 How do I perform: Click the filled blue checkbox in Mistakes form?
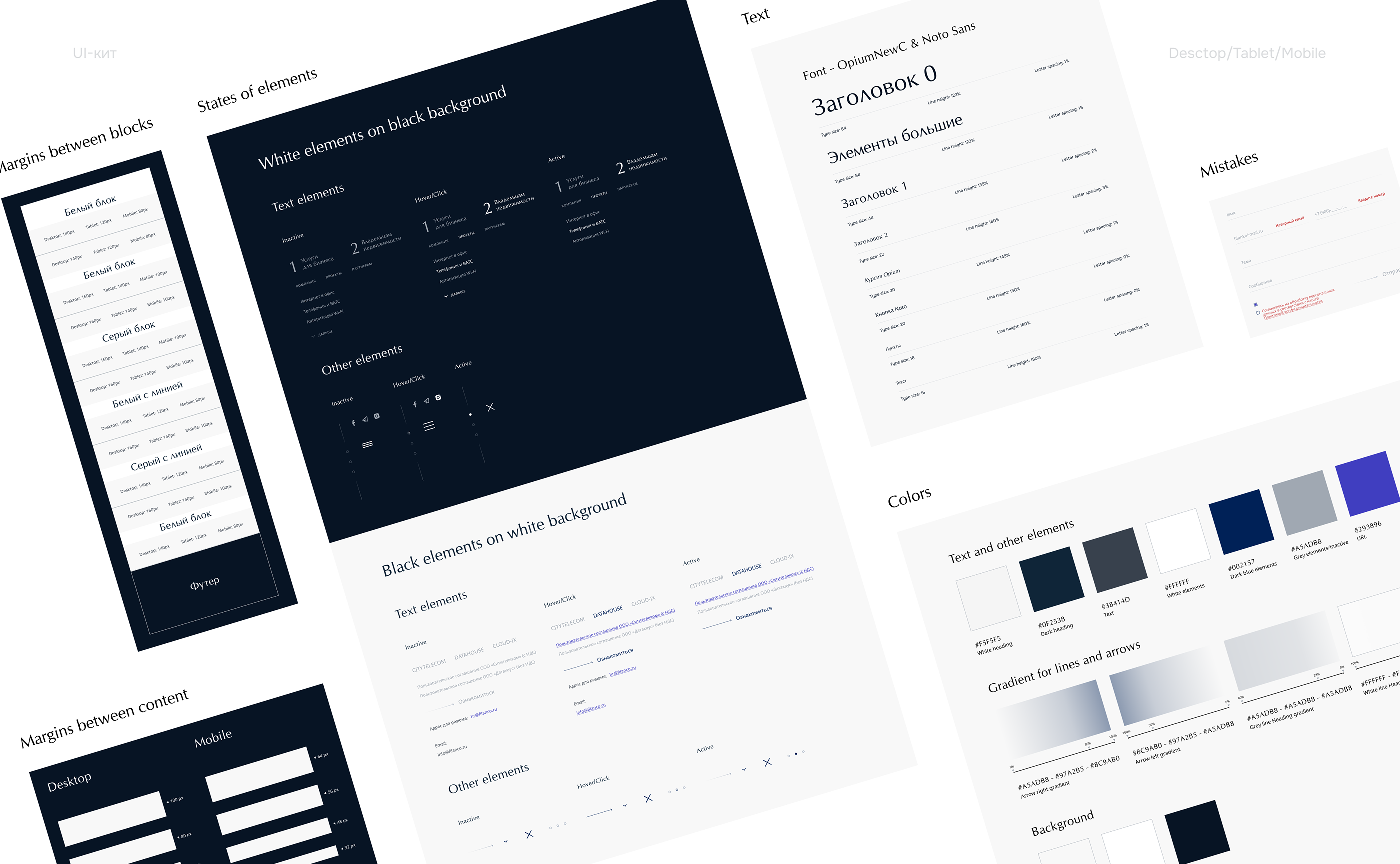(1256, 304)
